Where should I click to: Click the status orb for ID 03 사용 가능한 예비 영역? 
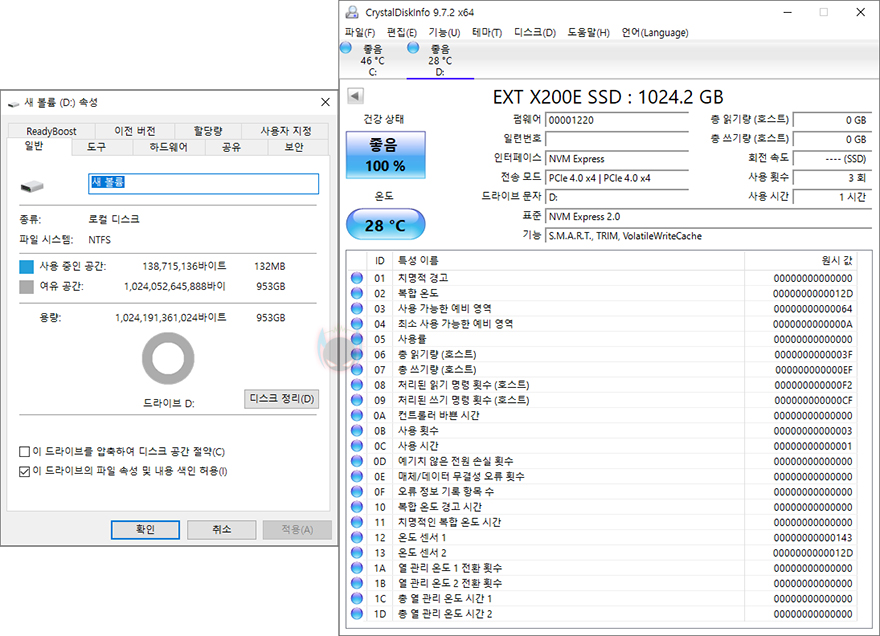tap(357, 308)
